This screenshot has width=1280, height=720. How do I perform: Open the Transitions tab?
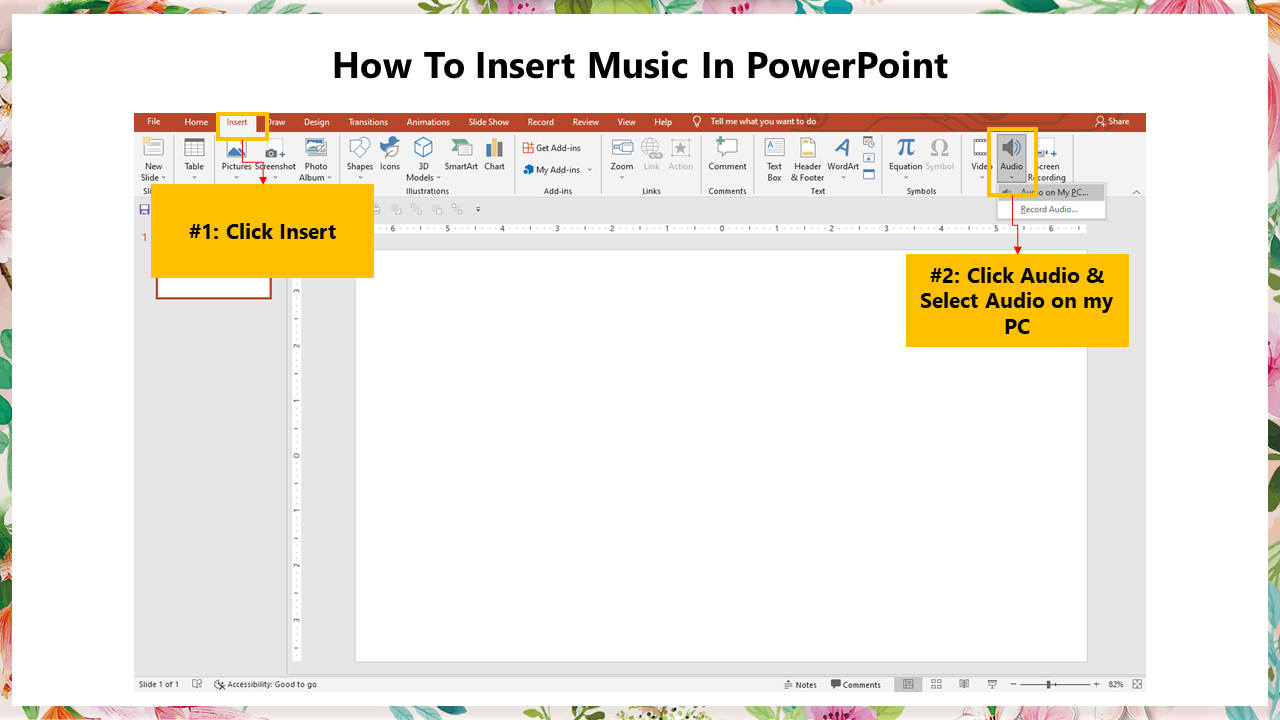pos(368,122)
